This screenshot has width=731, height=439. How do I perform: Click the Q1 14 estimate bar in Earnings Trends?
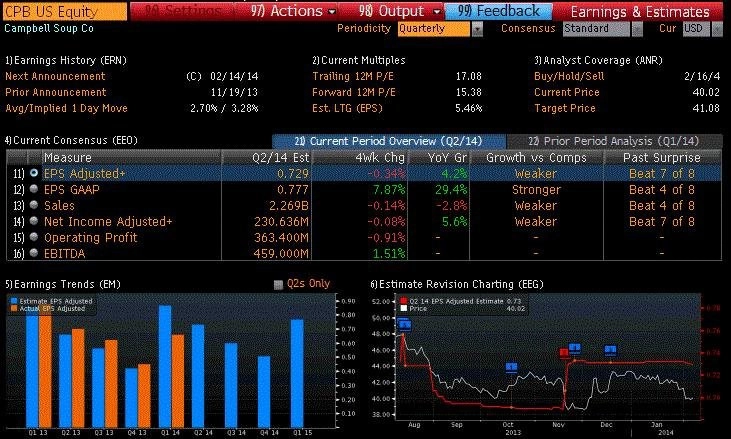[165, 366]
